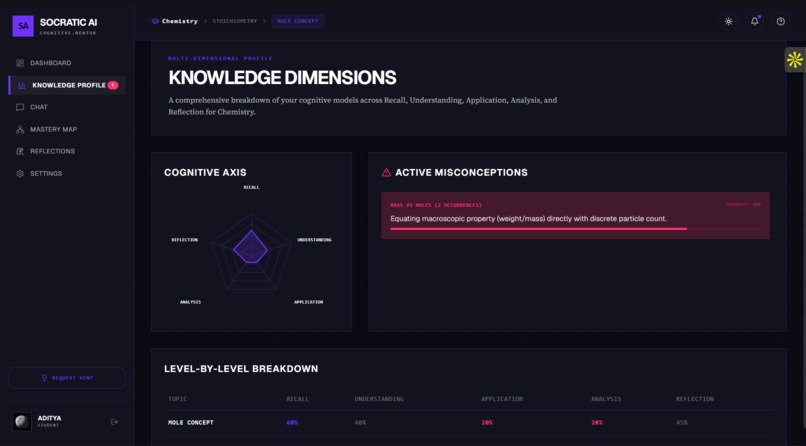Click the yellow asterisk widget button
This screenshot has width=806, height=446.
(x=795, y=60)
